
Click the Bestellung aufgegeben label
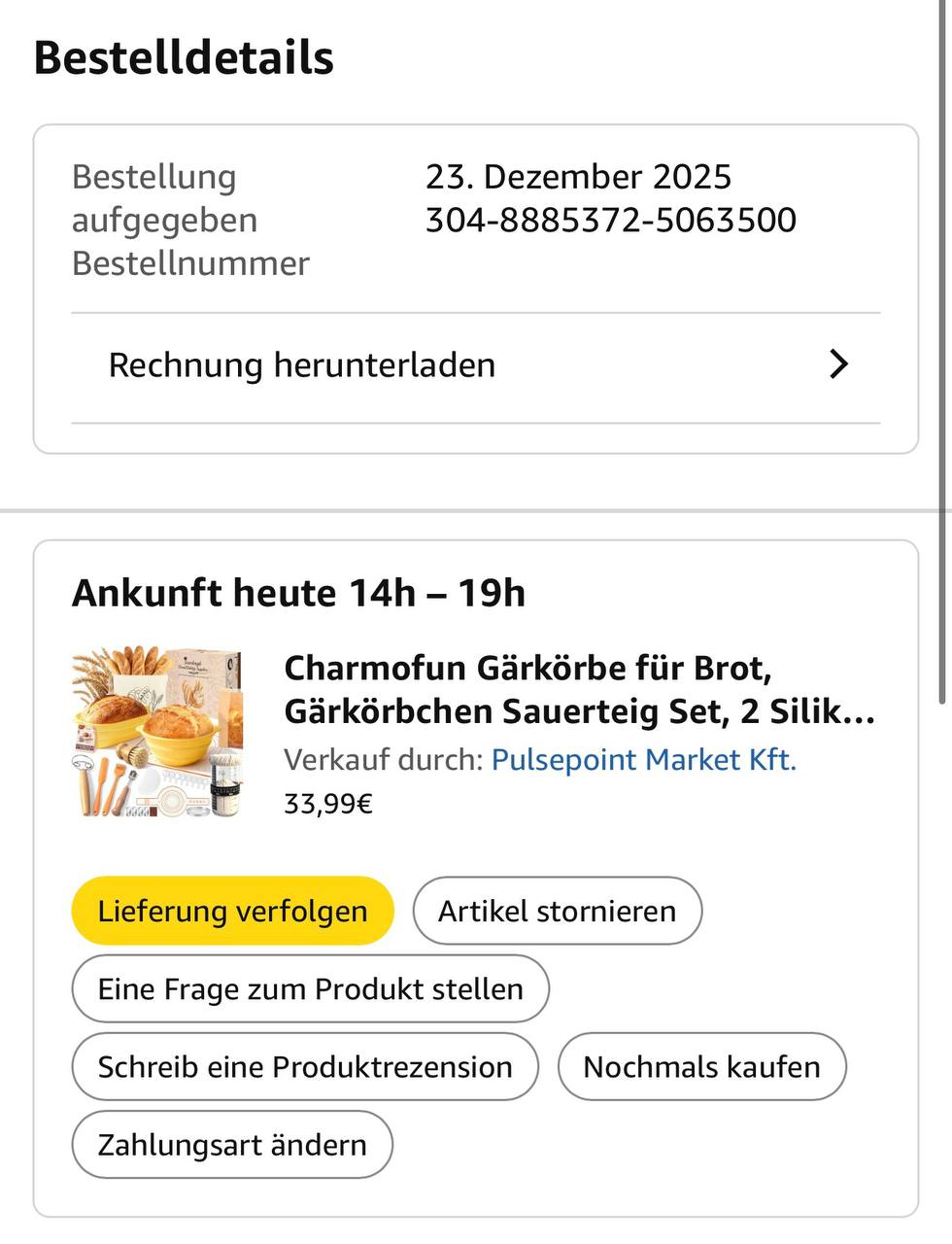click(163, 198)
